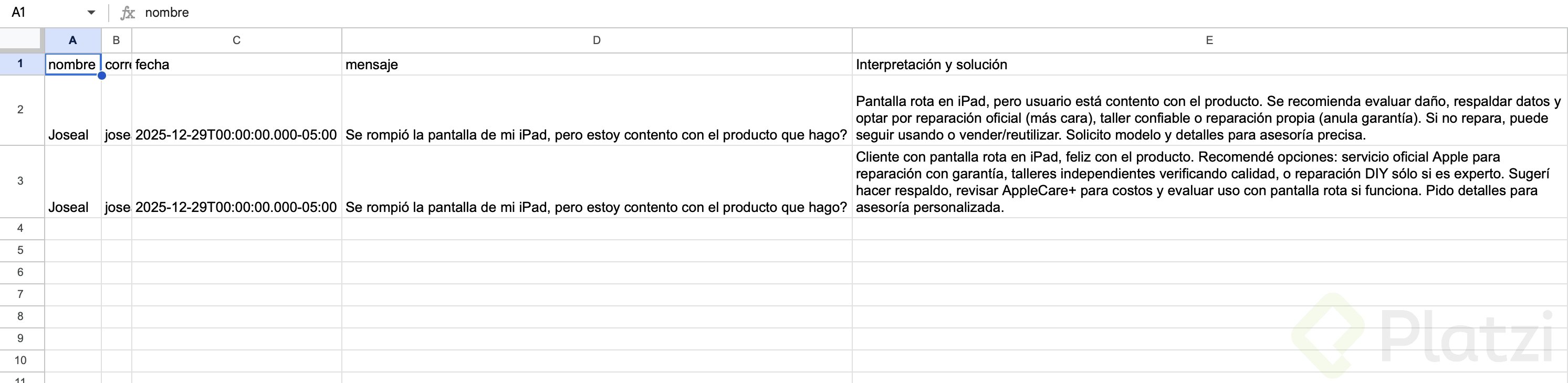The image size is (1568, 383).
Task: Click the blue fill handle on A1
Action: (102, 76)
